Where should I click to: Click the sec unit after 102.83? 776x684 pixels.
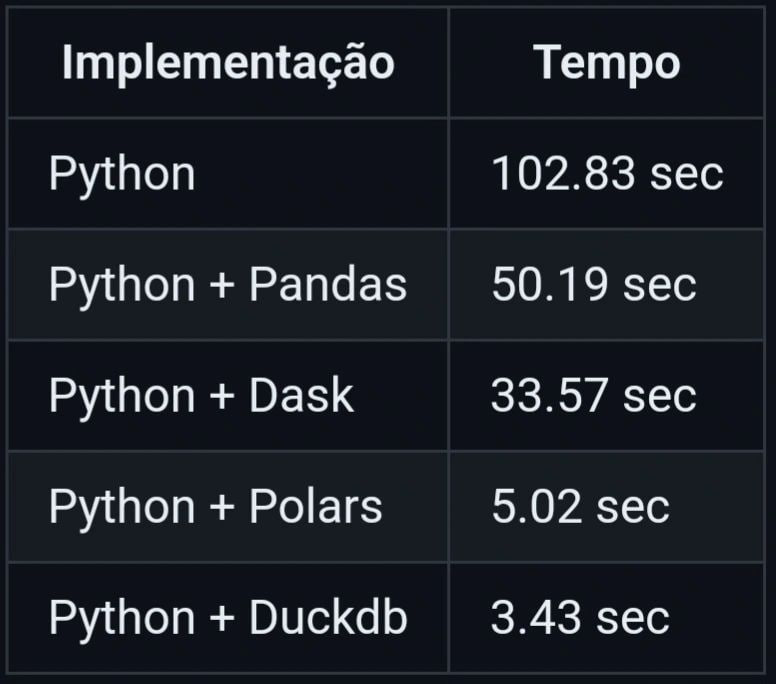tap(686, 175)
